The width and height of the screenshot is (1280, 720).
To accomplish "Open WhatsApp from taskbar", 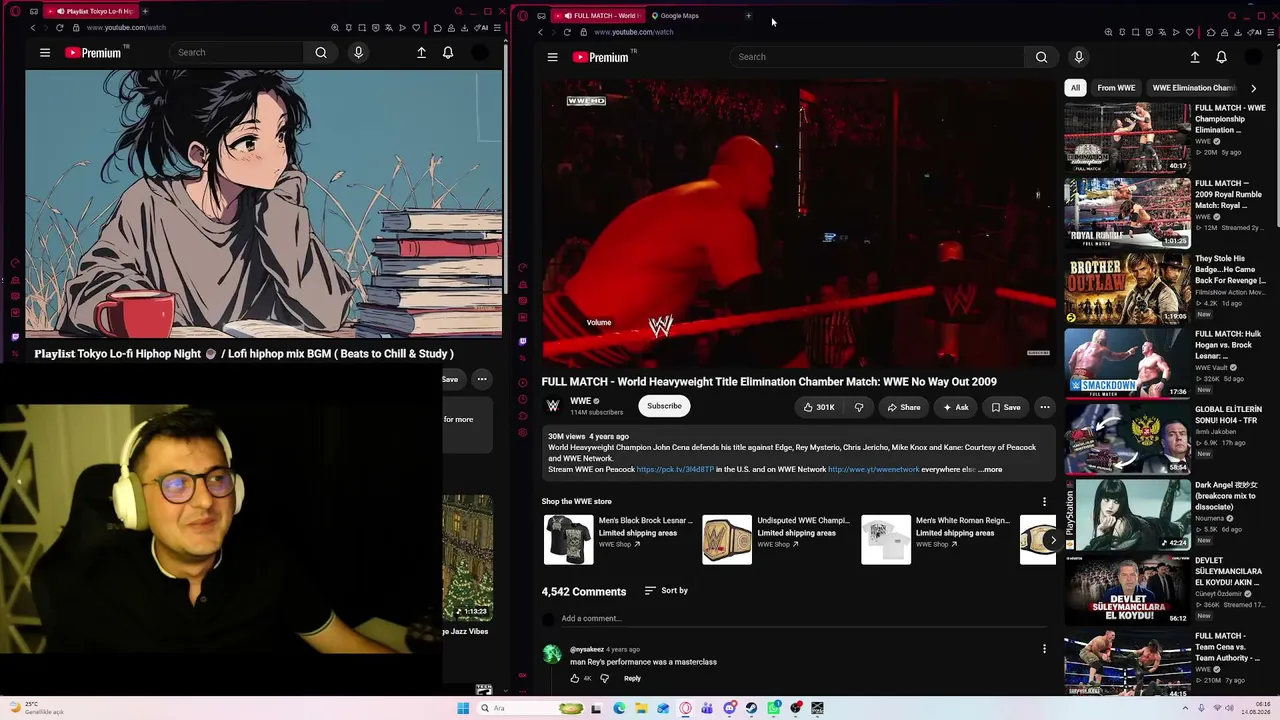I will click(774, 708).
